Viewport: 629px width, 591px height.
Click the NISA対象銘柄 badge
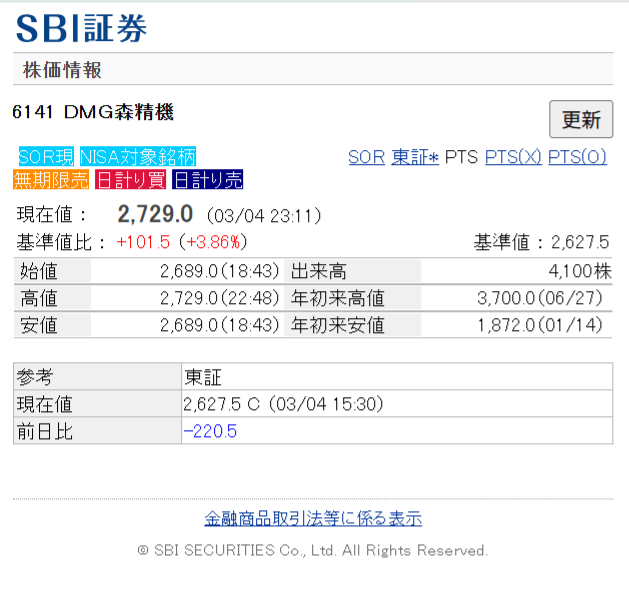click(x=138, y=156)
